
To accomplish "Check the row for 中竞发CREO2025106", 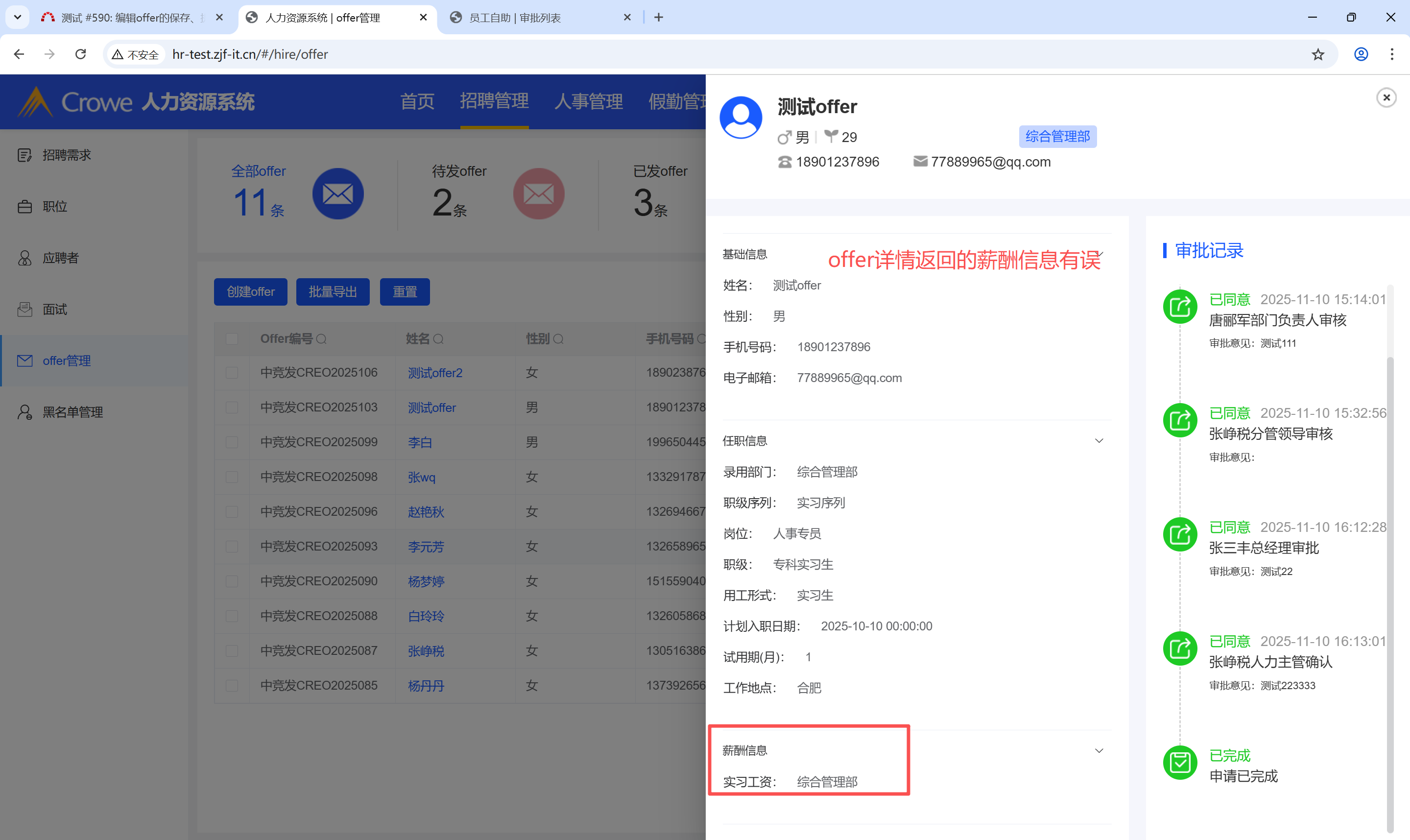I will pos(232,372).
